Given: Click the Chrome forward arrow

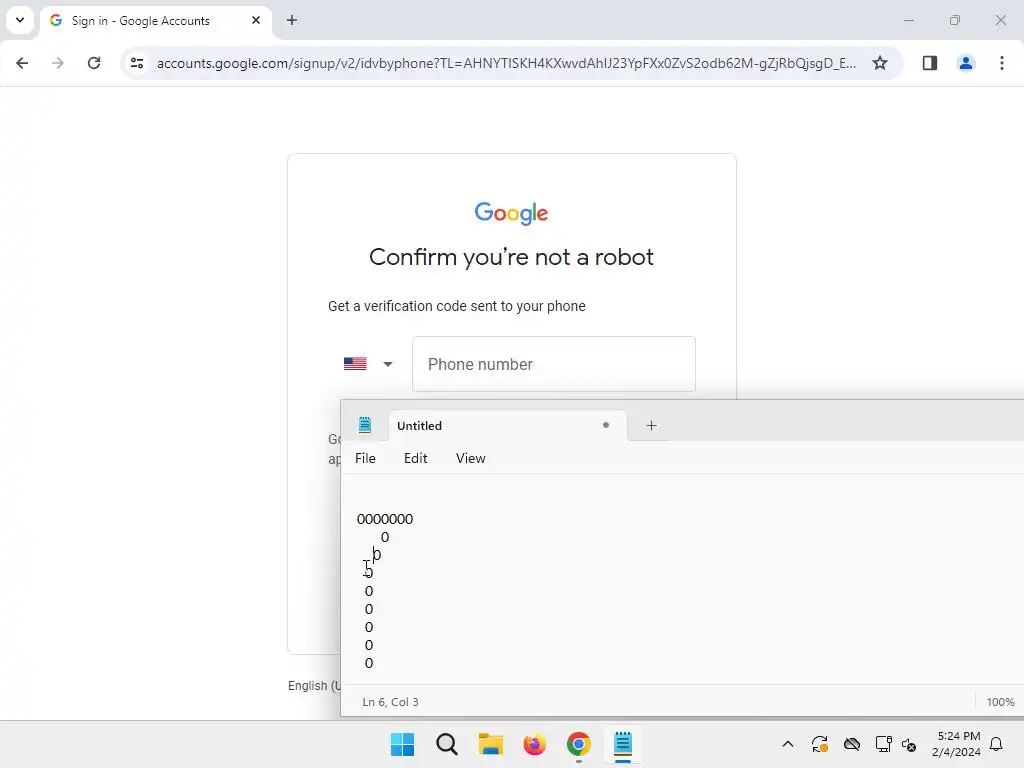Looking at the screenshot, I should pyautogui.click(x=58, y=63).
